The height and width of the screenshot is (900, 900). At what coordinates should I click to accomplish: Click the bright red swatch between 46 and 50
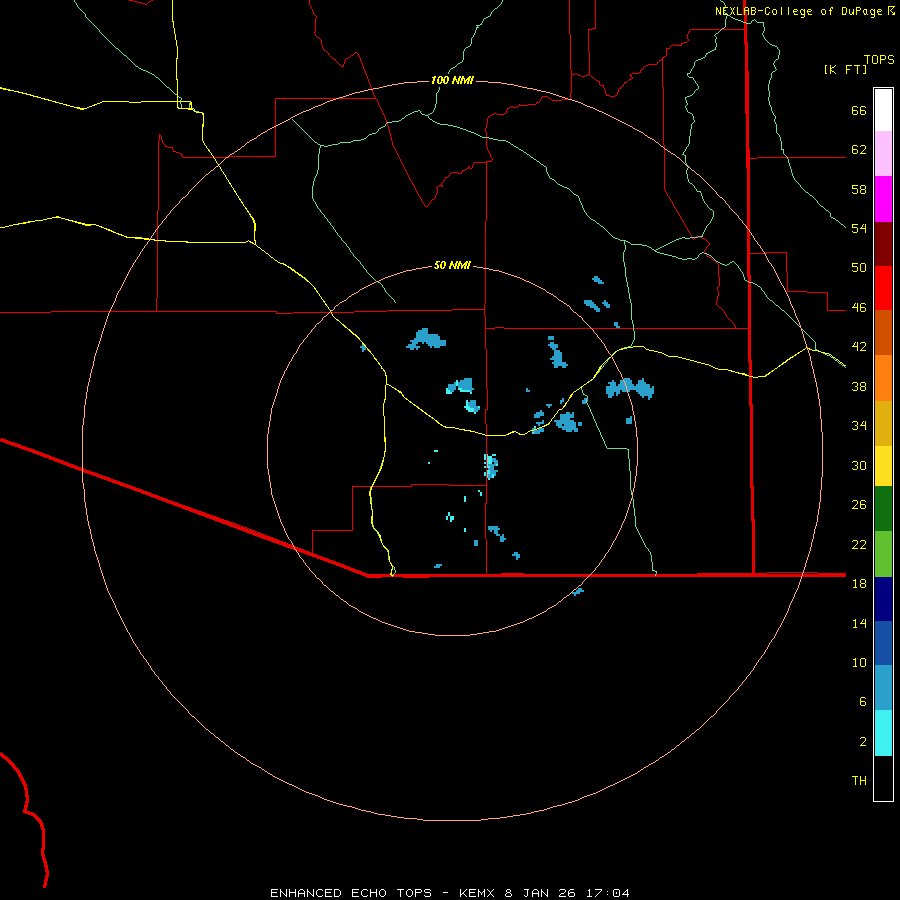[883, 288]
